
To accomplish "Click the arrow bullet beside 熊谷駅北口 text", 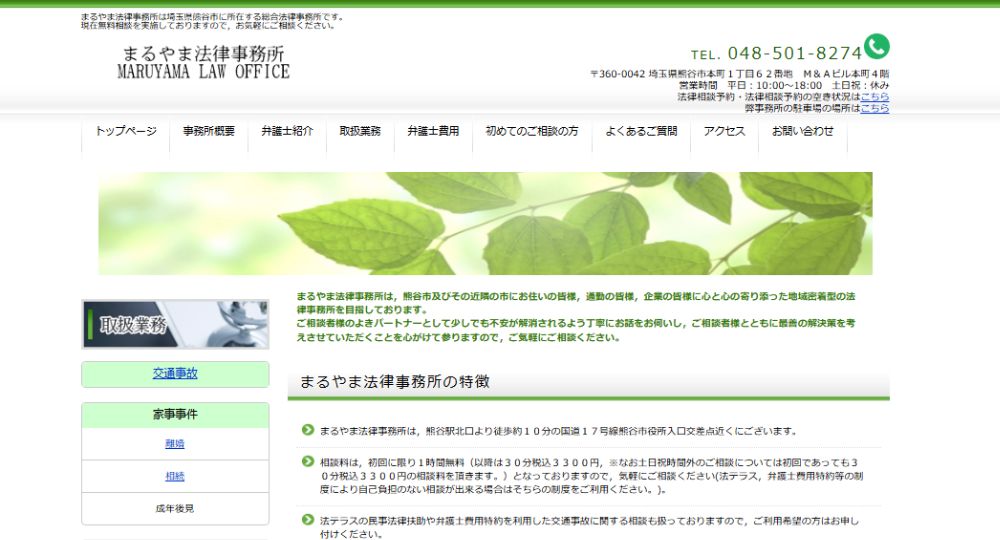I will [x=308, y=430].
